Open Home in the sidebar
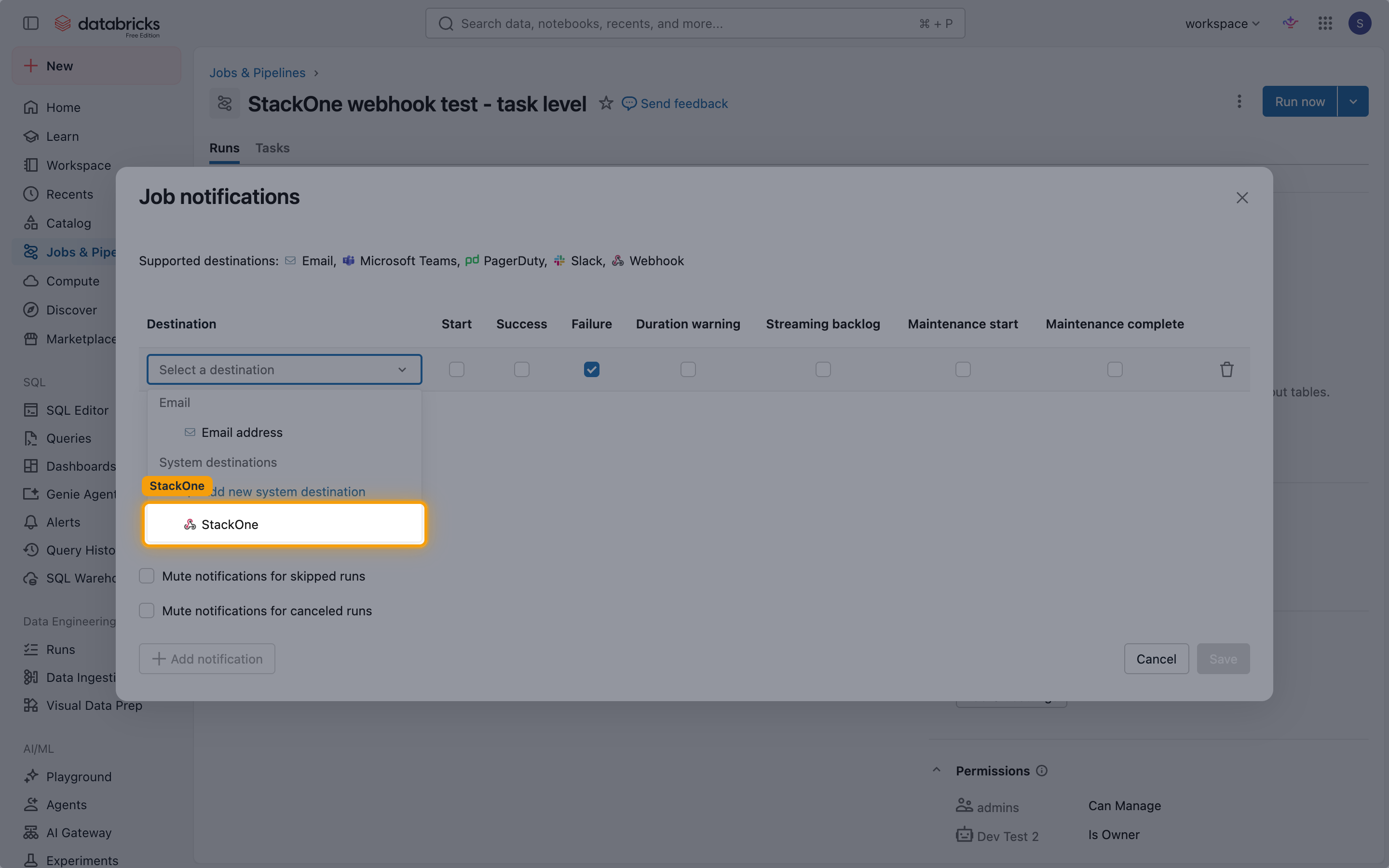This screenshot has width=1389, height=868. (x=63, y=108)
